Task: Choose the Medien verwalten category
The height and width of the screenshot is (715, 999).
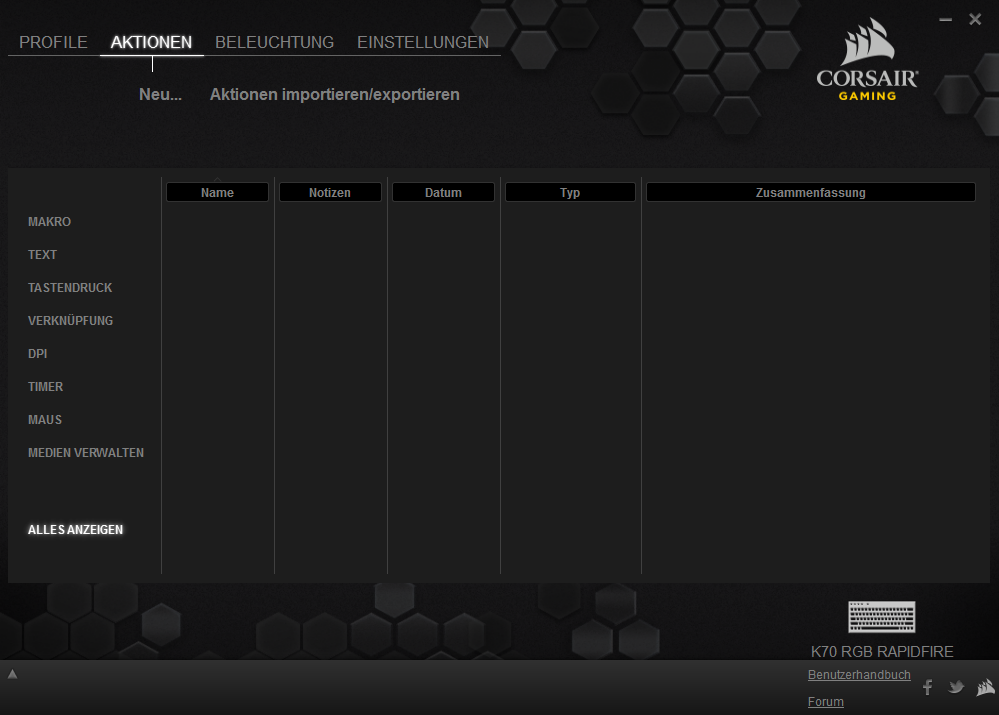Action: 86,453
